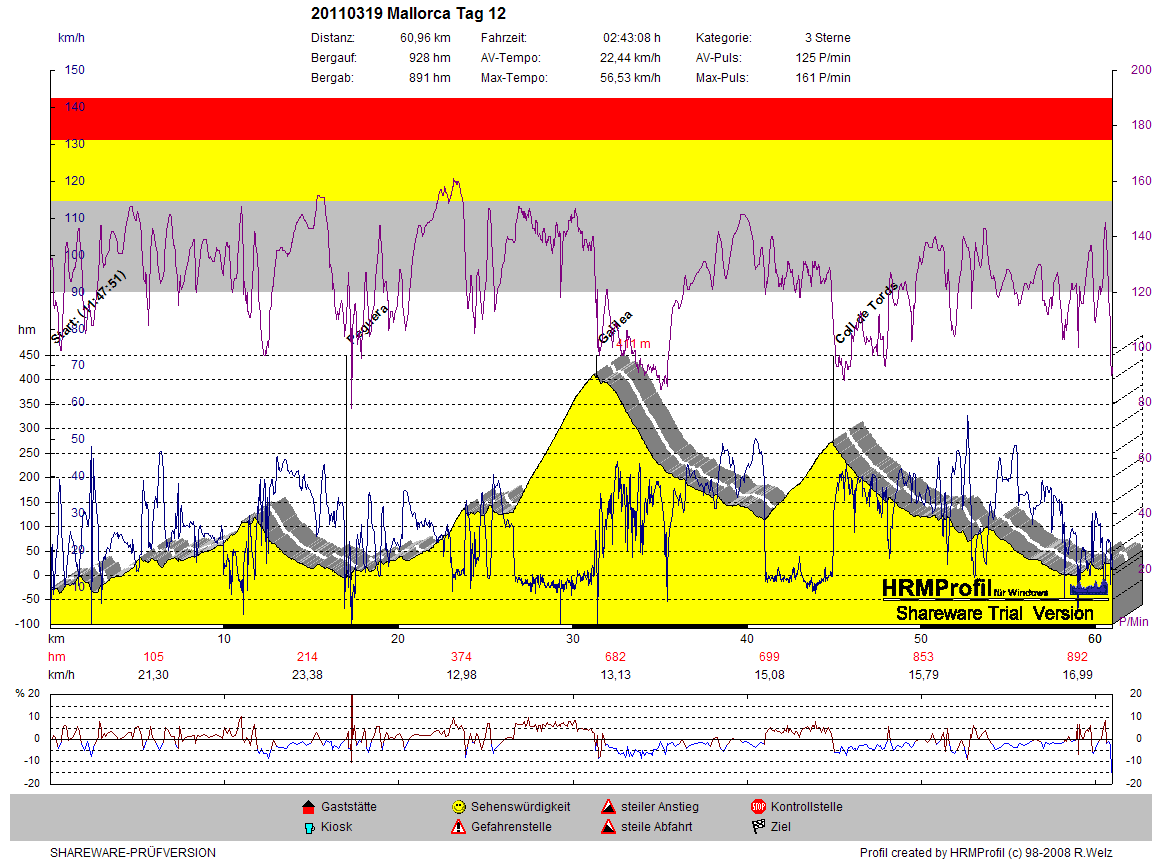1162x859 pixels.
Task: Click the Max-Puls value 161 P/min
Action: pyautogui.click(x=823, y=78)
